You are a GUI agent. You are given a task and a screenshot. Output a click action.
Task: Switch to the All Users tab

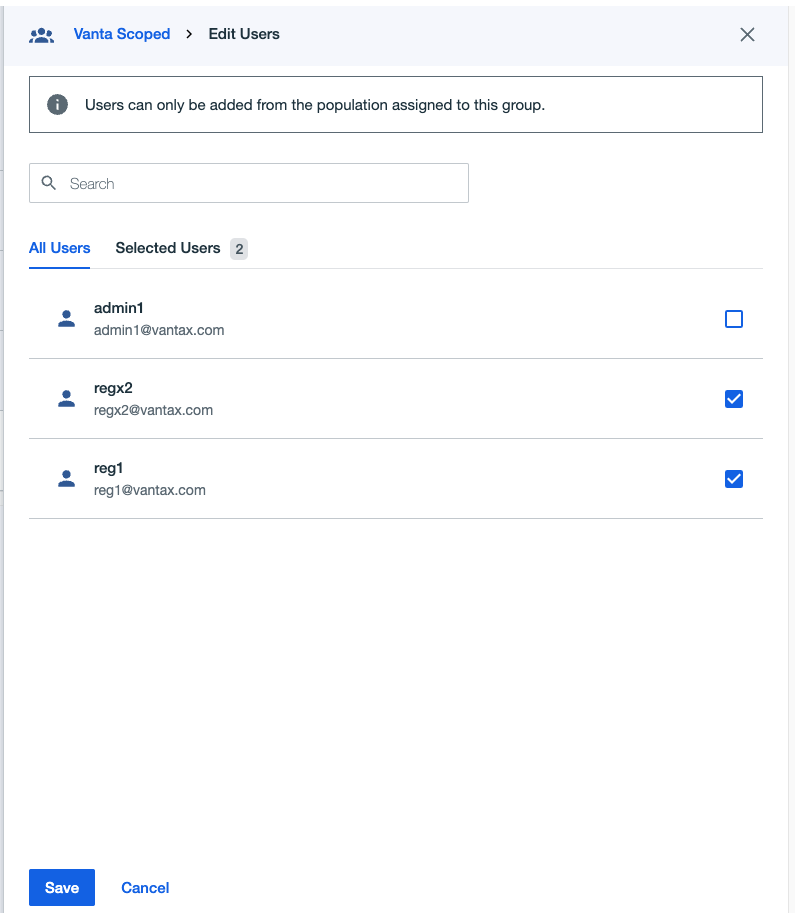59,248
